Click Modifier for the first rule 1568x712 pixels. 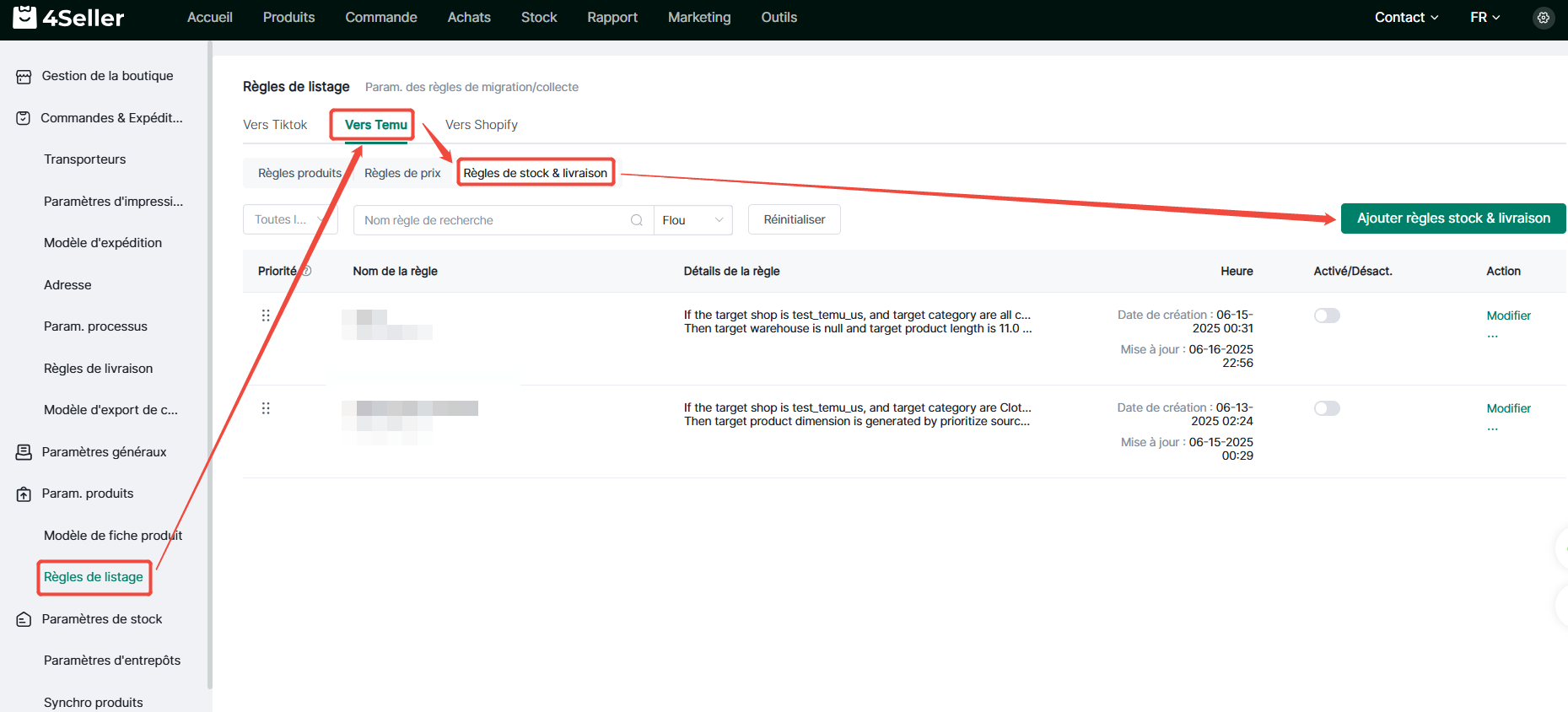pos(1508,316)
